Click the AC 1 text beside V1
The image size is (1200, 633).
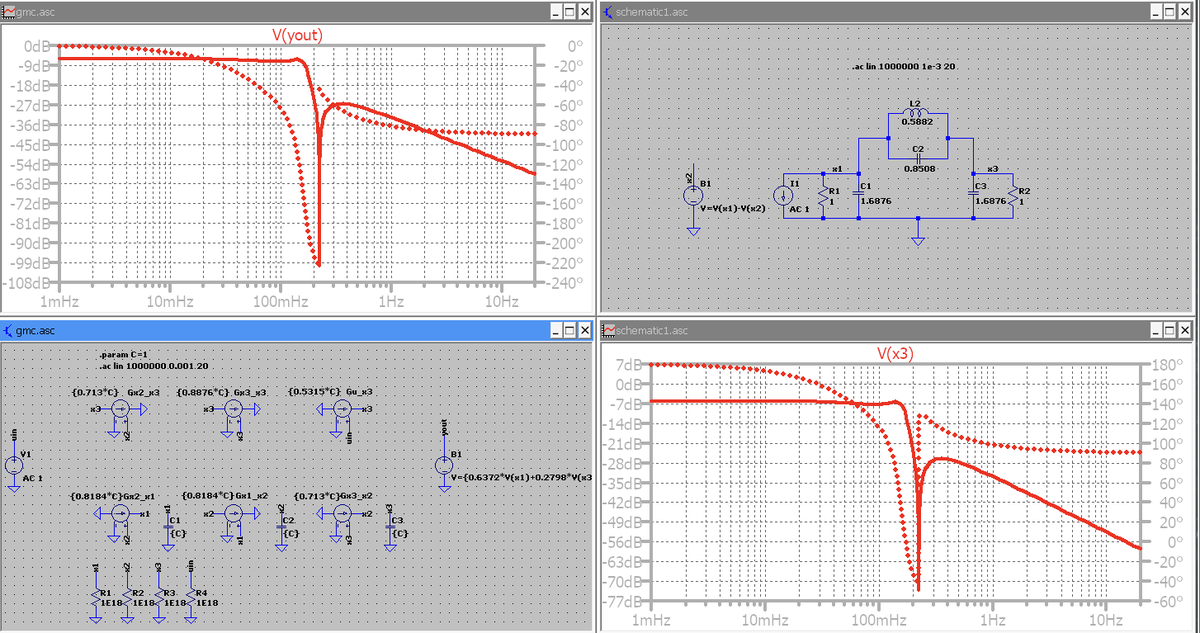33,478
